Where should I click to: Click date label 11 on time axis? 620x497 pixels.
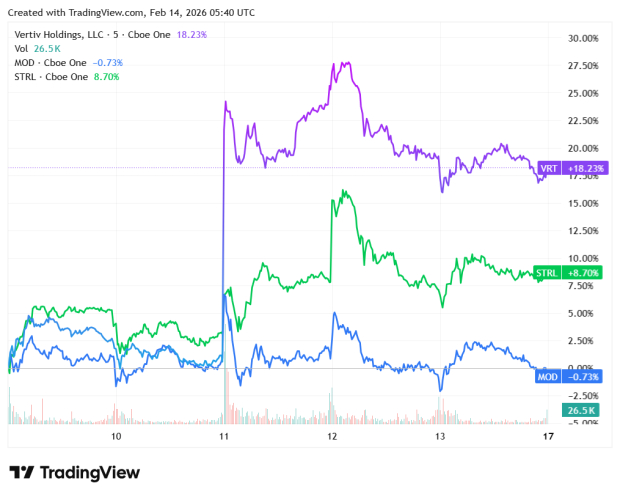[224, 437]
